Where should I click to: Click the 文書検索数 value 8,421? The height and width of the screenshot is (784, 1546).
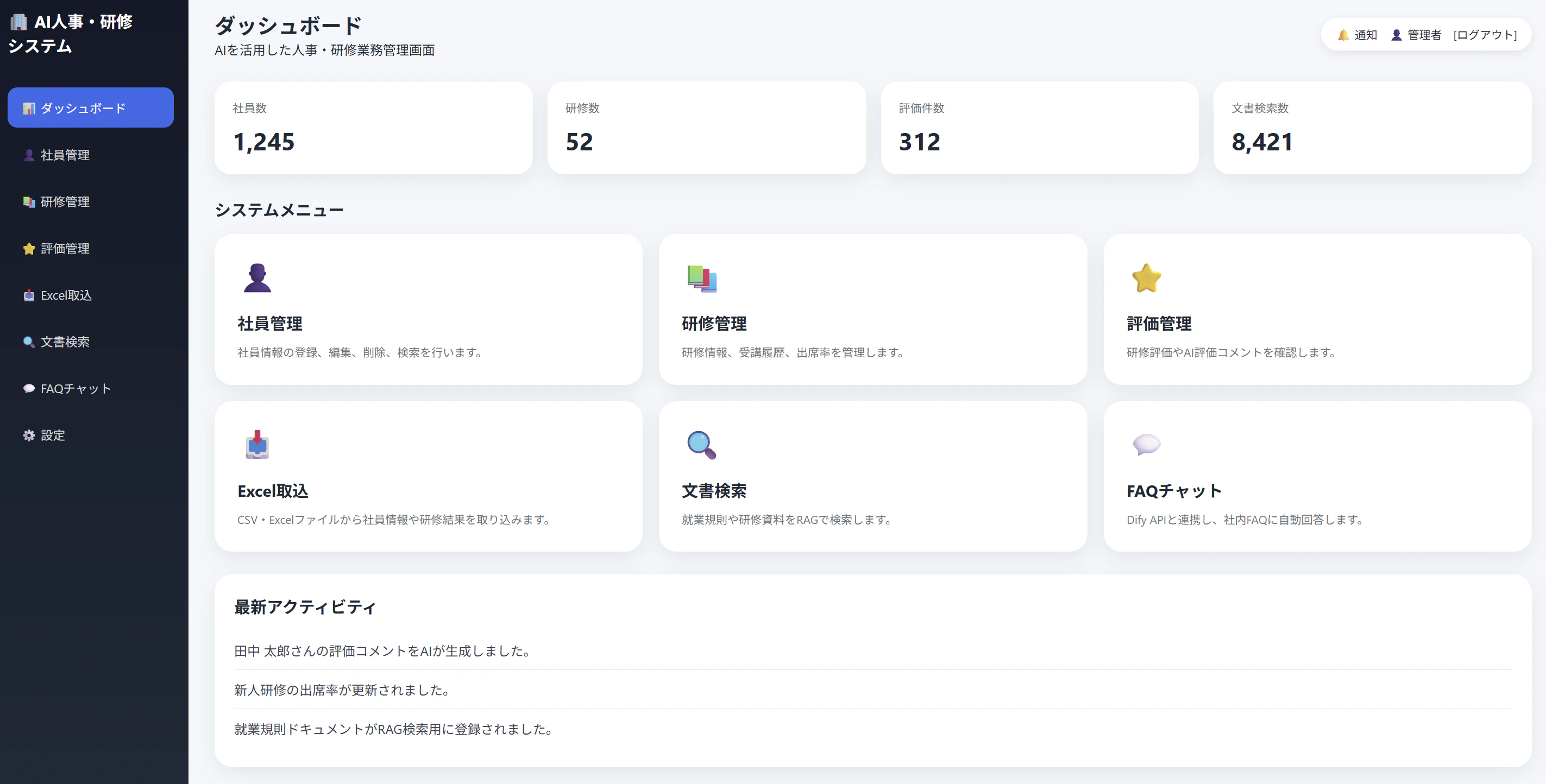point(1262,142)
